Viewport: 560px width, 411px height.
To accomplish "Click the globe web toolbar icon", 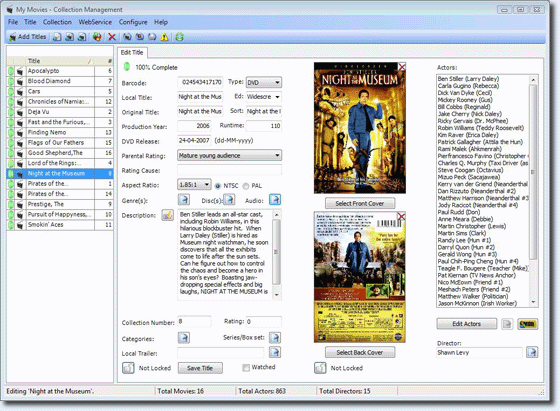I will [97, 37].
